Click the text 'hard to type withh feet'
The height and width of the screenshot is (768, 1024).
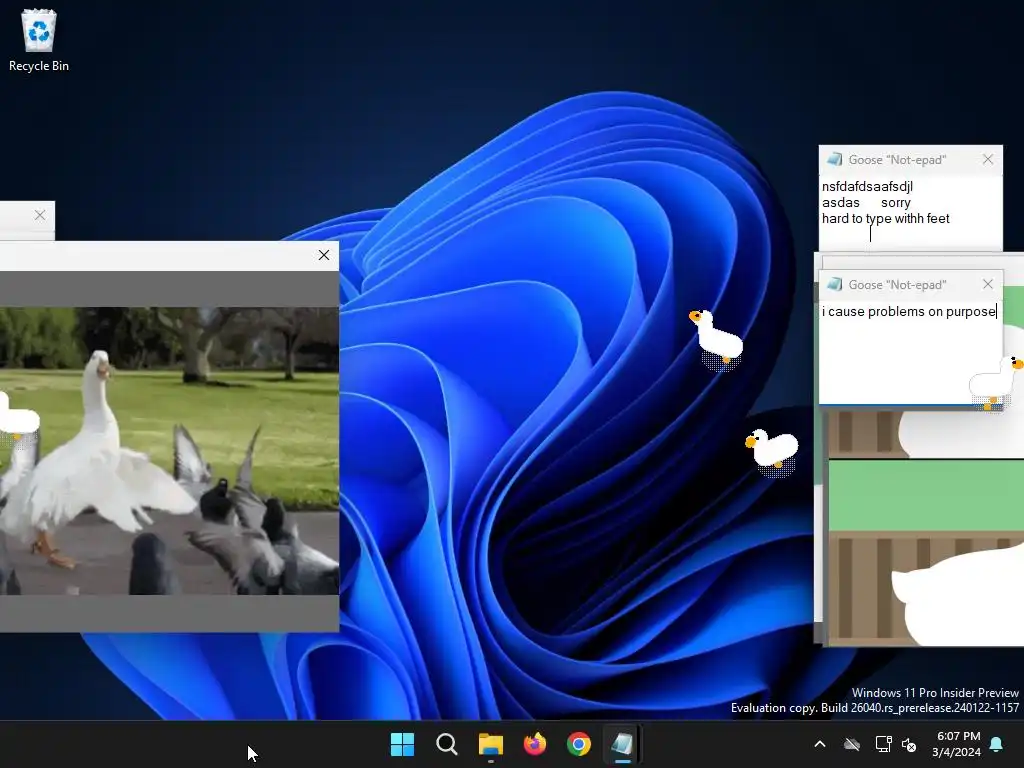click(x=886, y=219)
